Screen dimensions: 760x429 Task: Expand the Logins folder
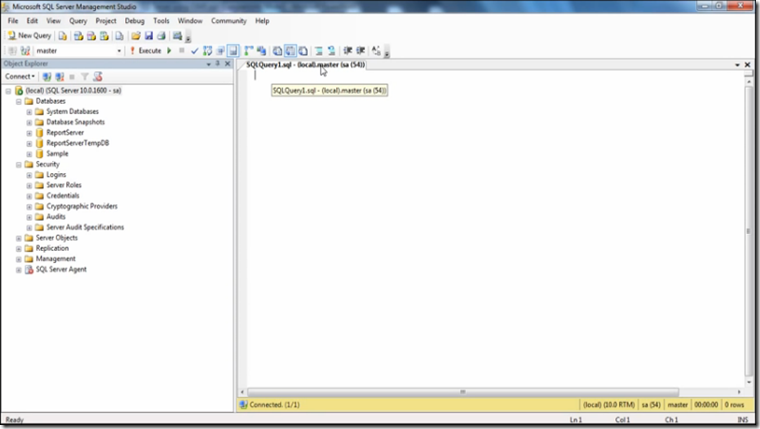point(29,175)
